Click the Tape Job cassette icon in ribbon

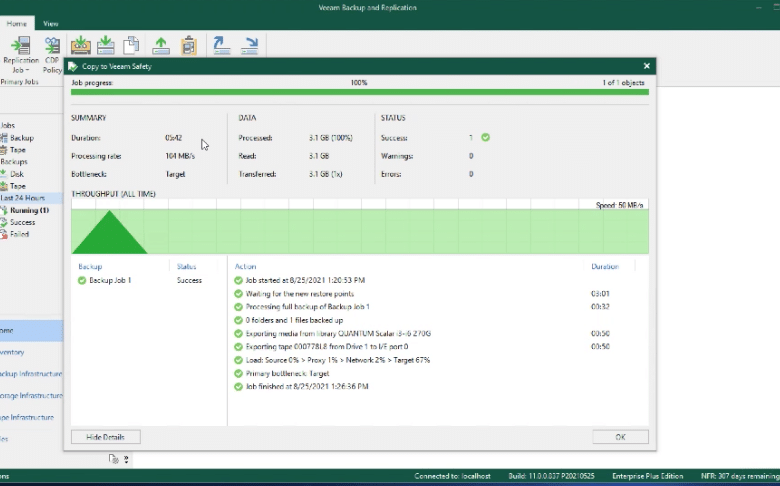(x=81, y=45)
